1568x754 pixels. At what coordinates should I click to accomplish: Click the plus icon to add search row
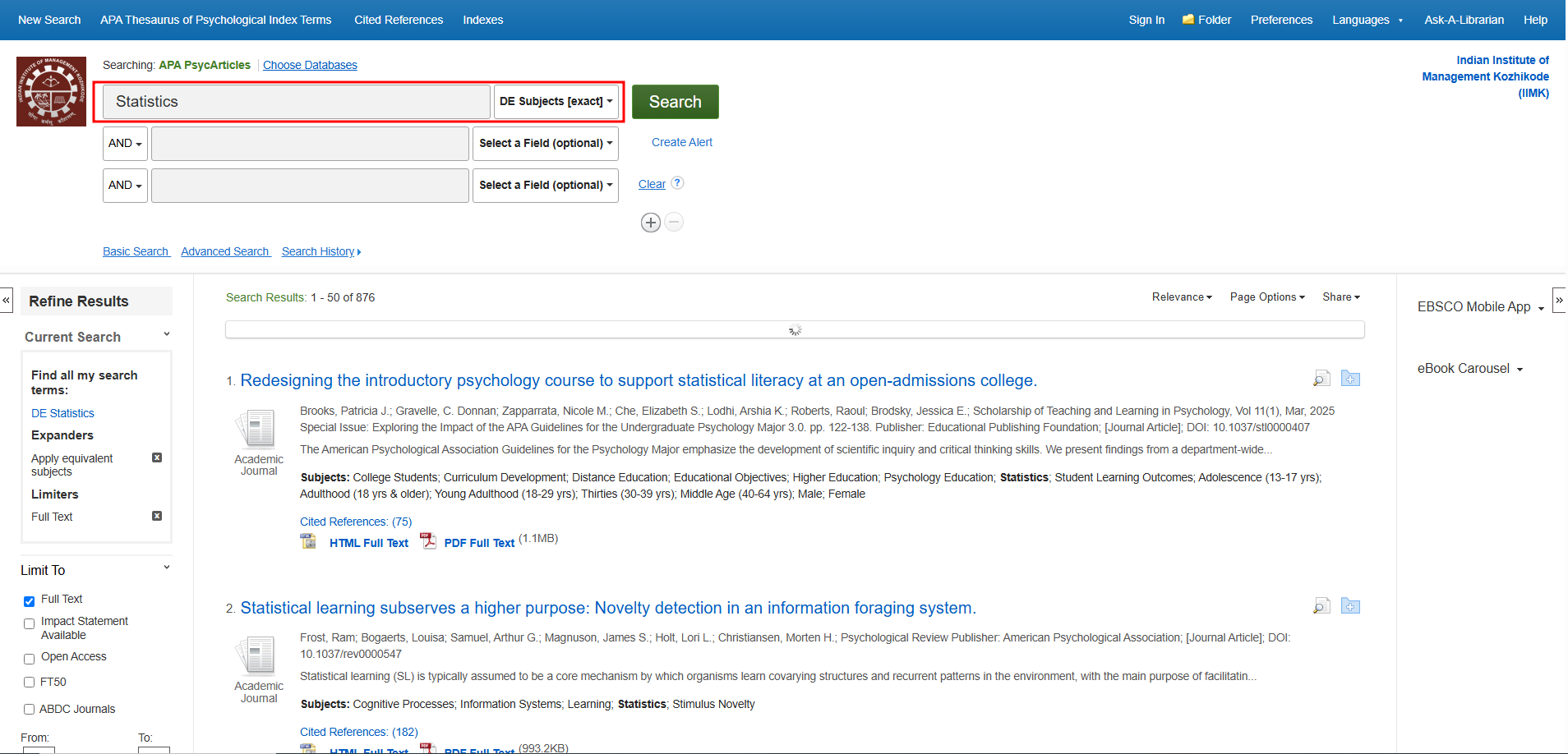pos(650,223)
